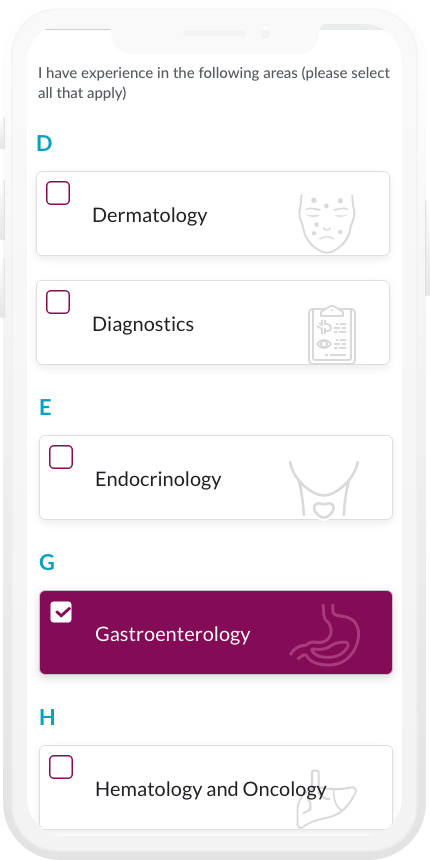Deselect the Gastroenterology label text

point(173,634)
